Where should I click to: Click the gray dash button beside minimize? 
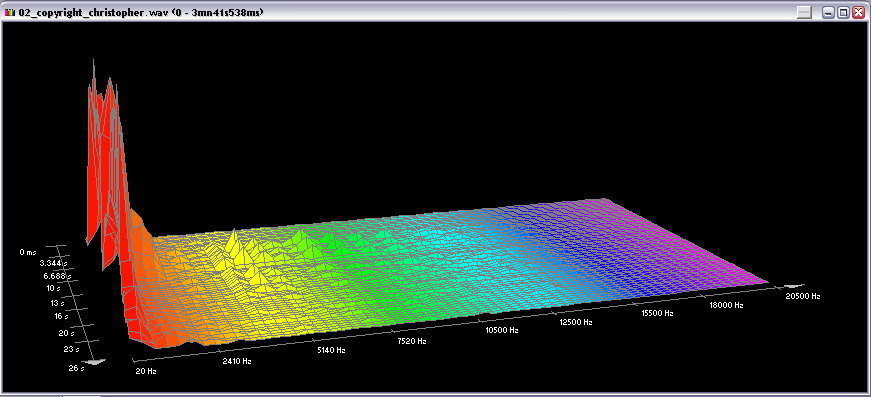coord(804,13)
